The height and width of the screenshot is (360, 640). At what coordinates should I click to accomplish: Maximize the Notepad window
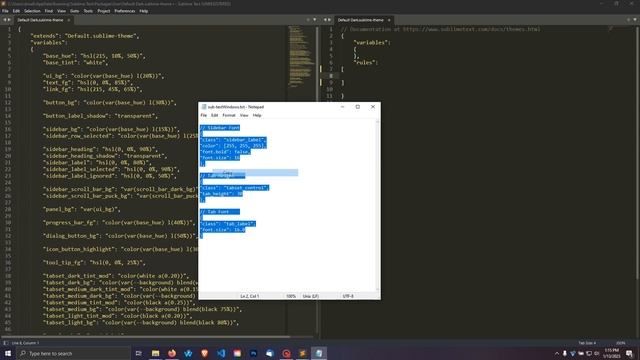(358, 107)
